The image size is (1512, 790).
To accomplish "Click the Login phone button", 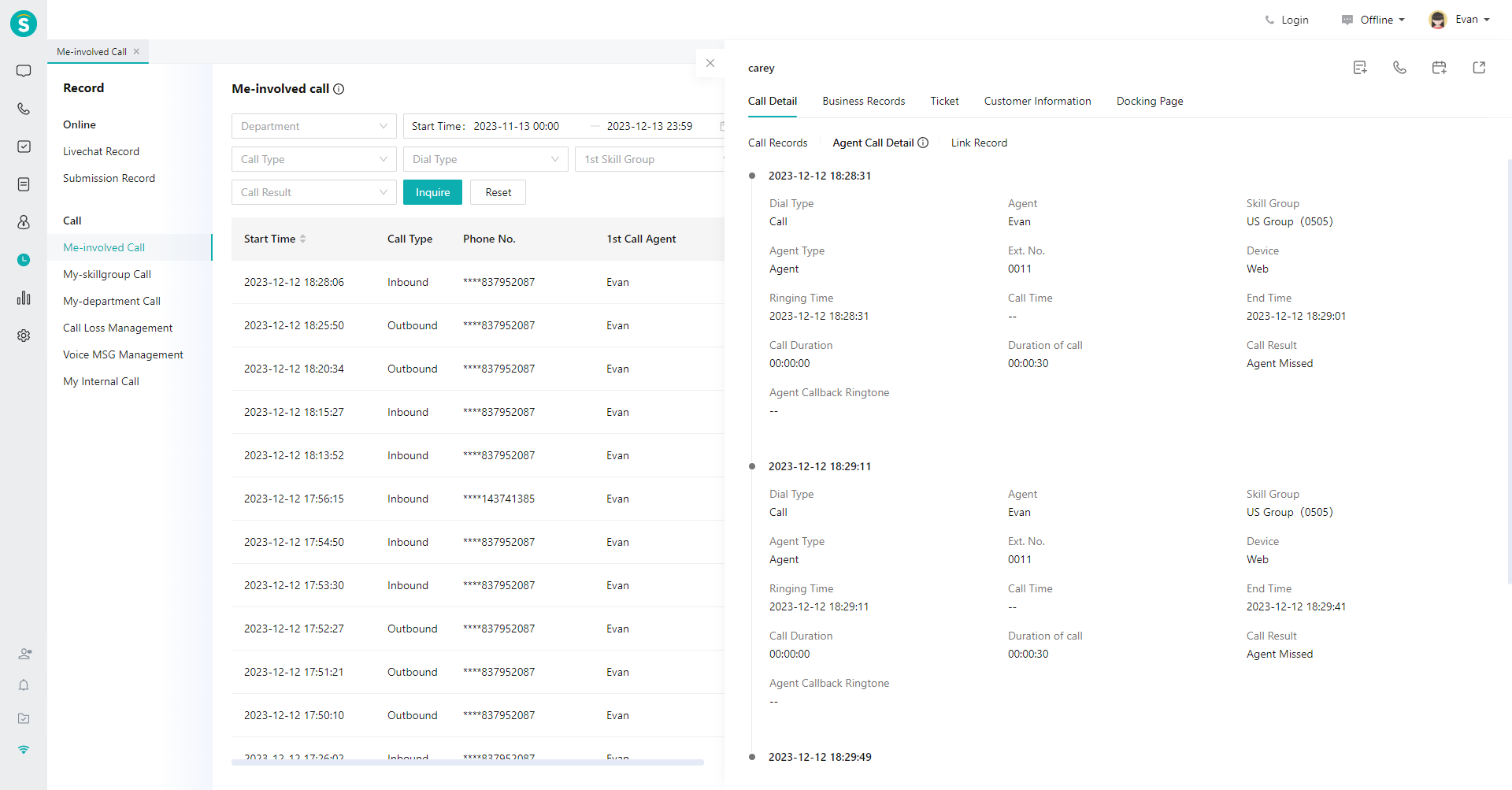I will pyautogui.click(x=1287, y=20).
